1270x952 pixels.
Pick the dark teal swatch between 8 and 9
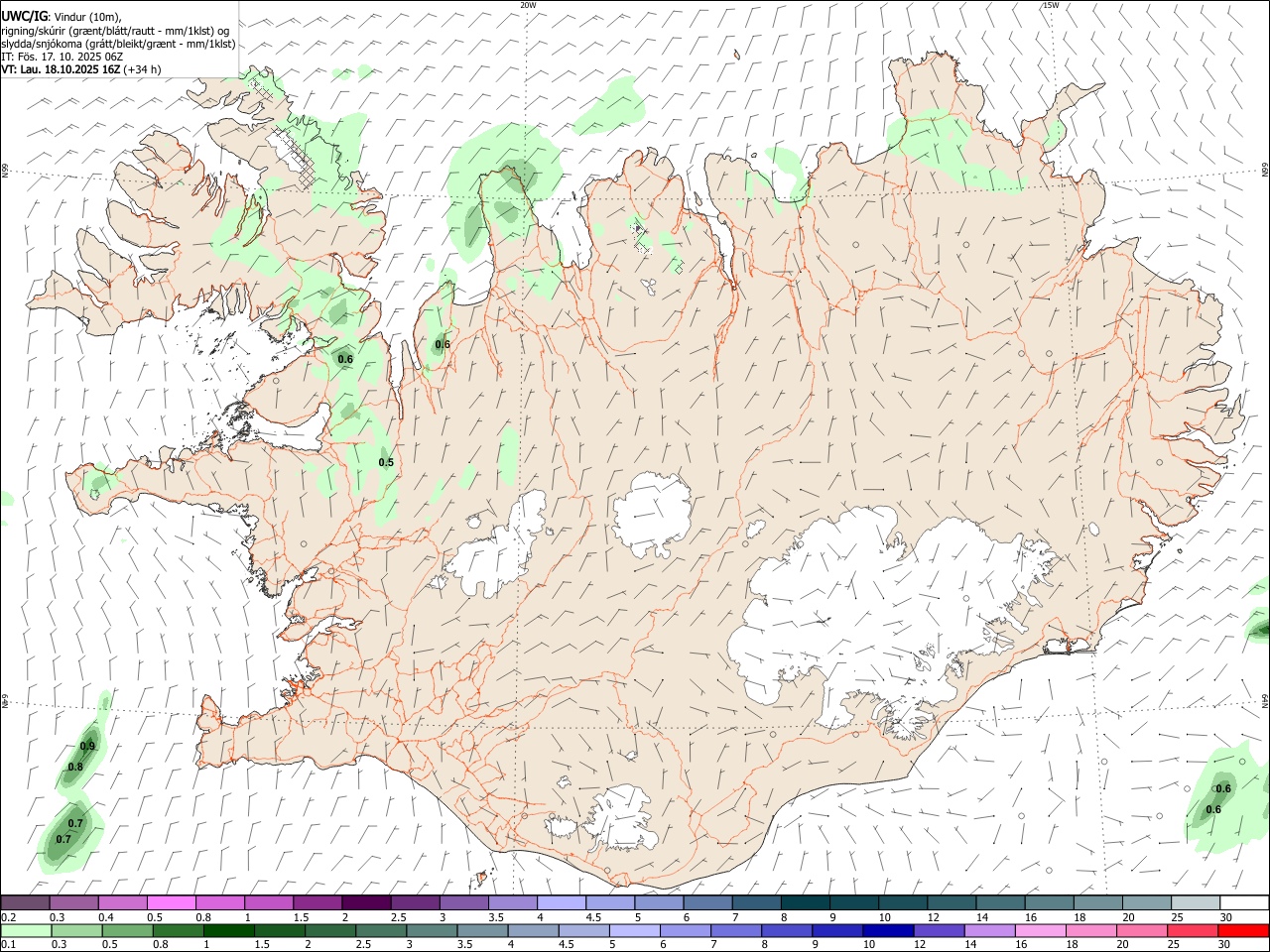pos(806,902)
